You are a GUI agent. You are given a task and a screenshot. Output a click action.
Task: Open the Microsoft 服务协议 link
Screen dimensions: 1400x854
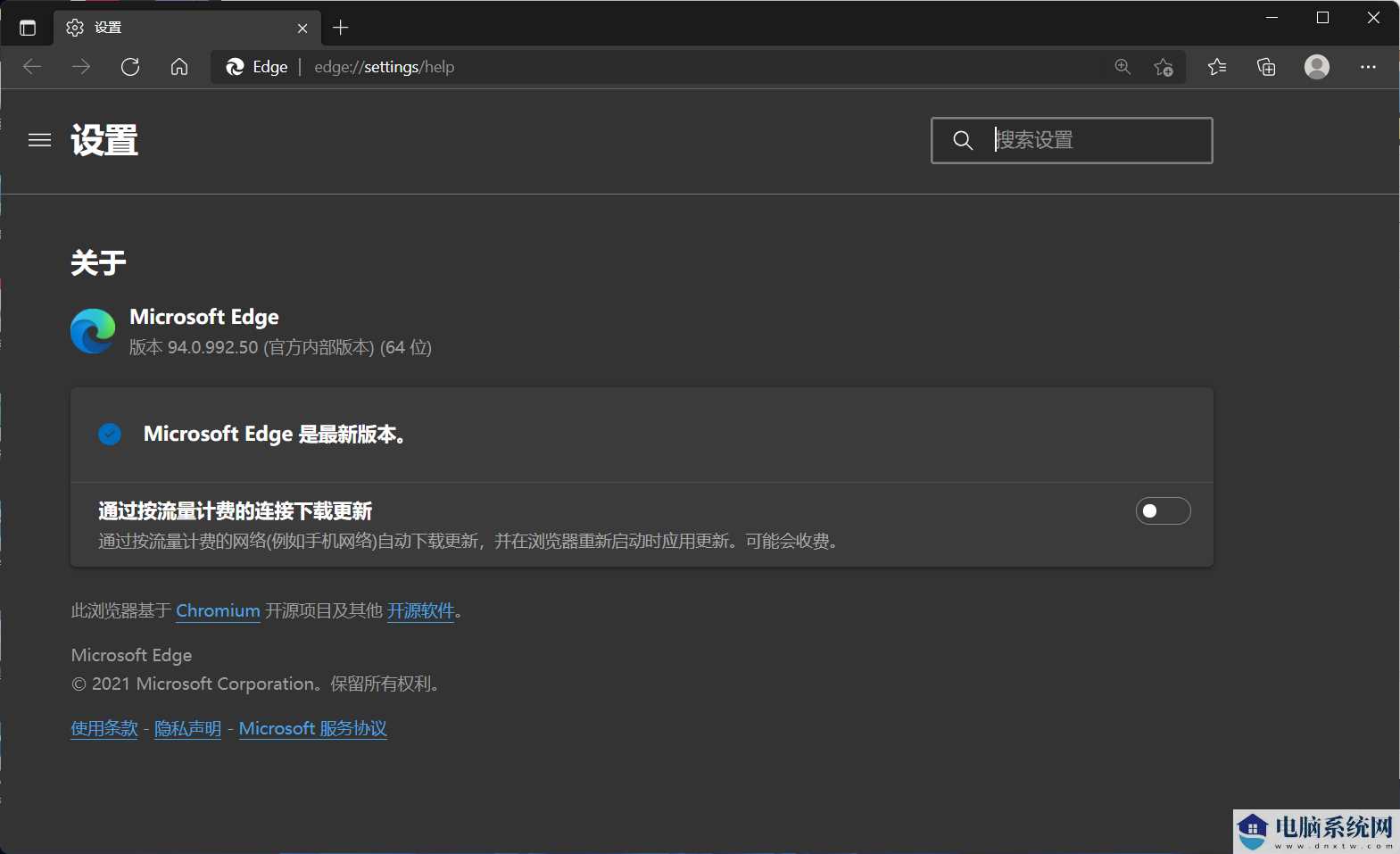coord(313,728)
